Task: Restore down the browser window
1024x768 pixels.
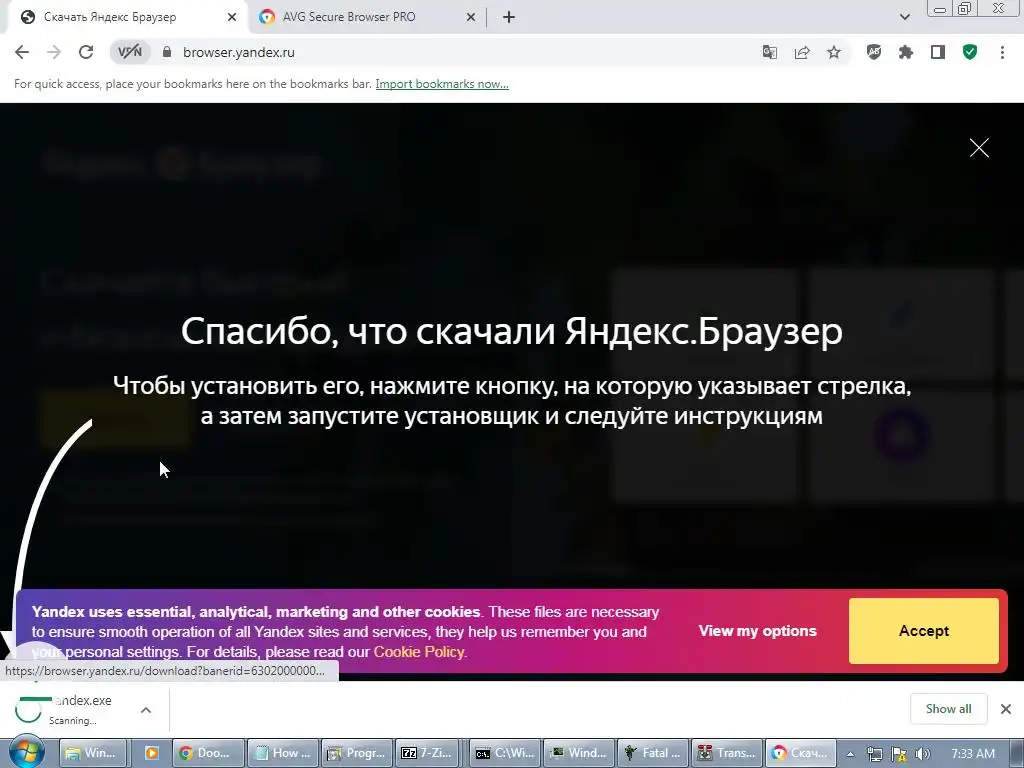Action: coord(965,8)
